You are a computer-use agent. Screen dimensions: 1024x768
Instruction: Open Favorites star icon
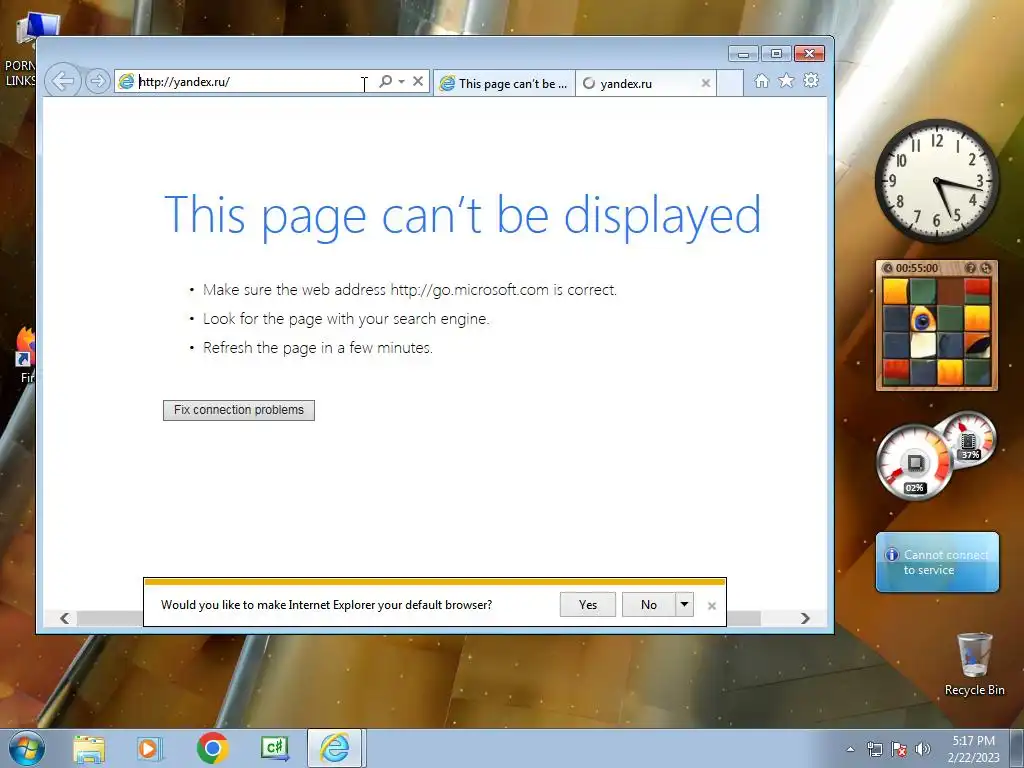point(786,80)
